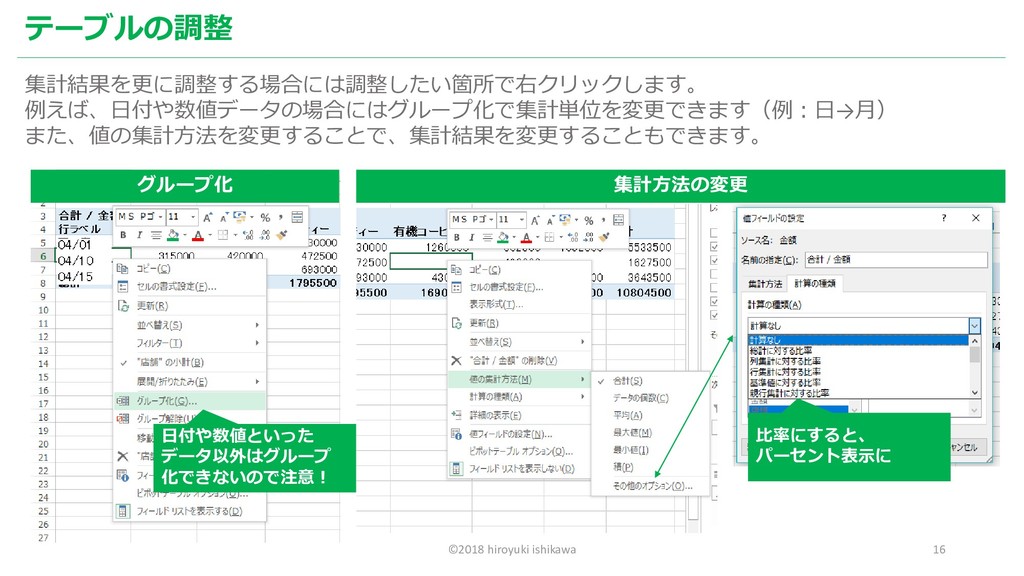Viewport: 1024px width, 576px height.
Task: Click center align in the グループ化 panel mini toolbar
Action: pos(156,235)
